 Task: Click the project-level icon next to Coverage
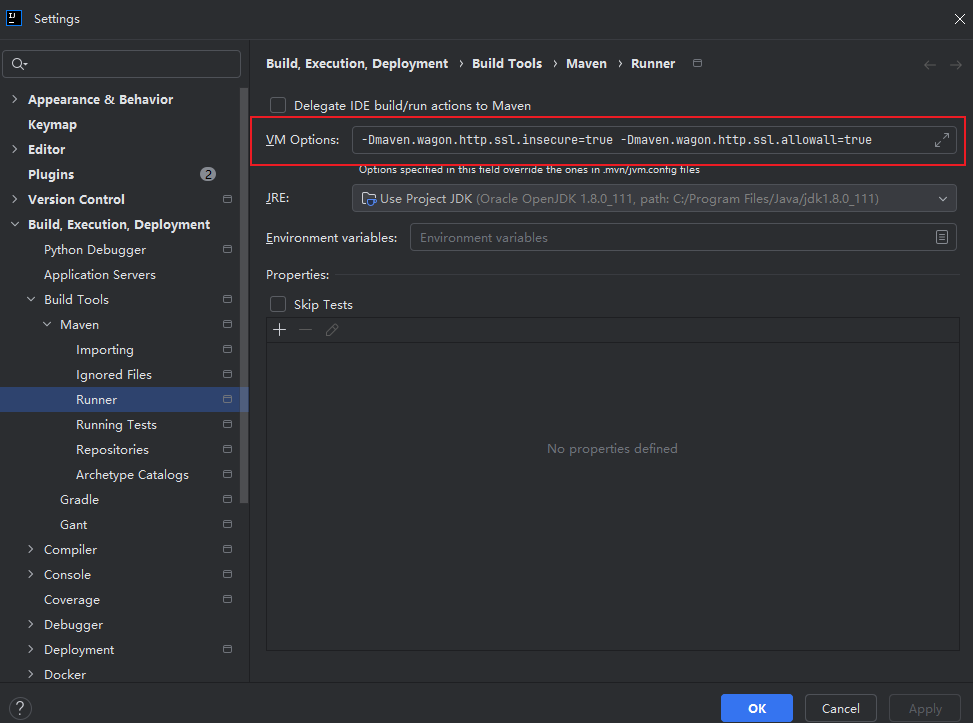click(x=227, y=600)
